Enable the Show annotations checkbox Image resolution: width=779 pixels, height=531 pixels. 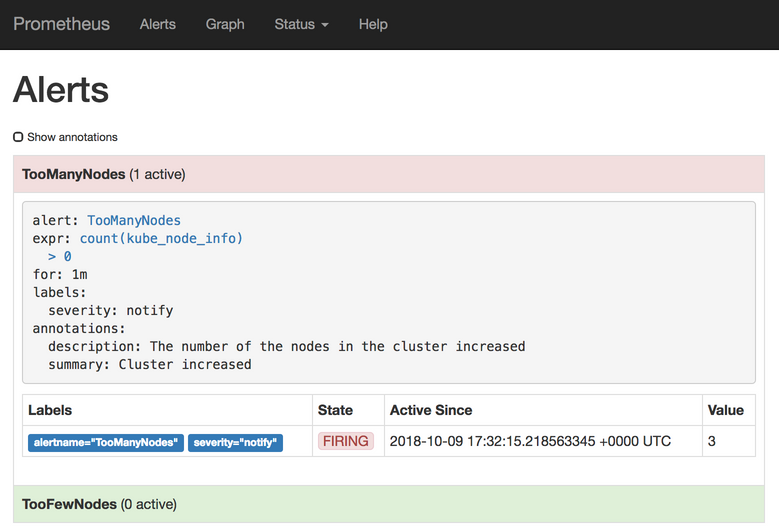pyautogui.click(x=18, y=137)
